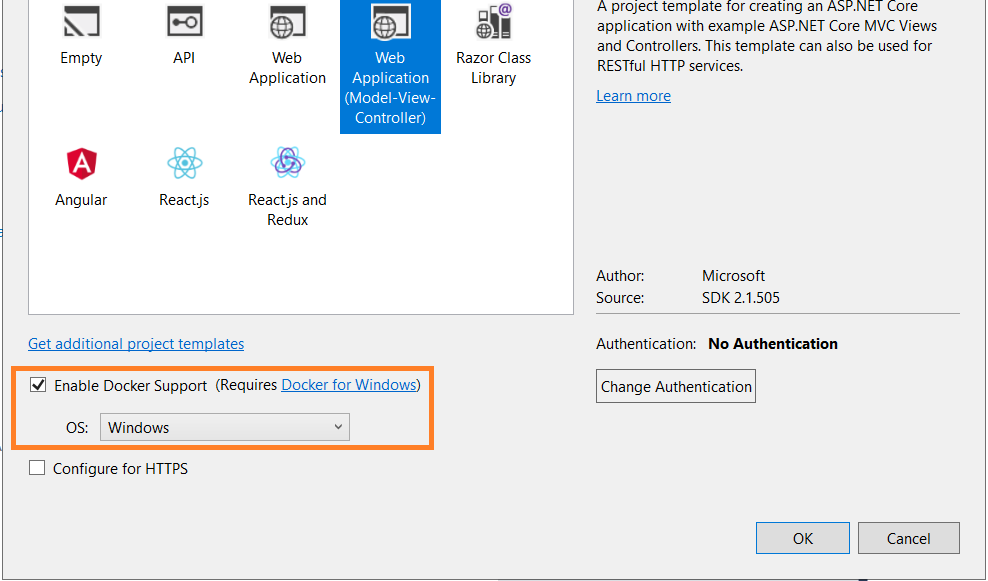The image size is (988, 581).
Task: Cancel the new project dialog
Action: 909,538
